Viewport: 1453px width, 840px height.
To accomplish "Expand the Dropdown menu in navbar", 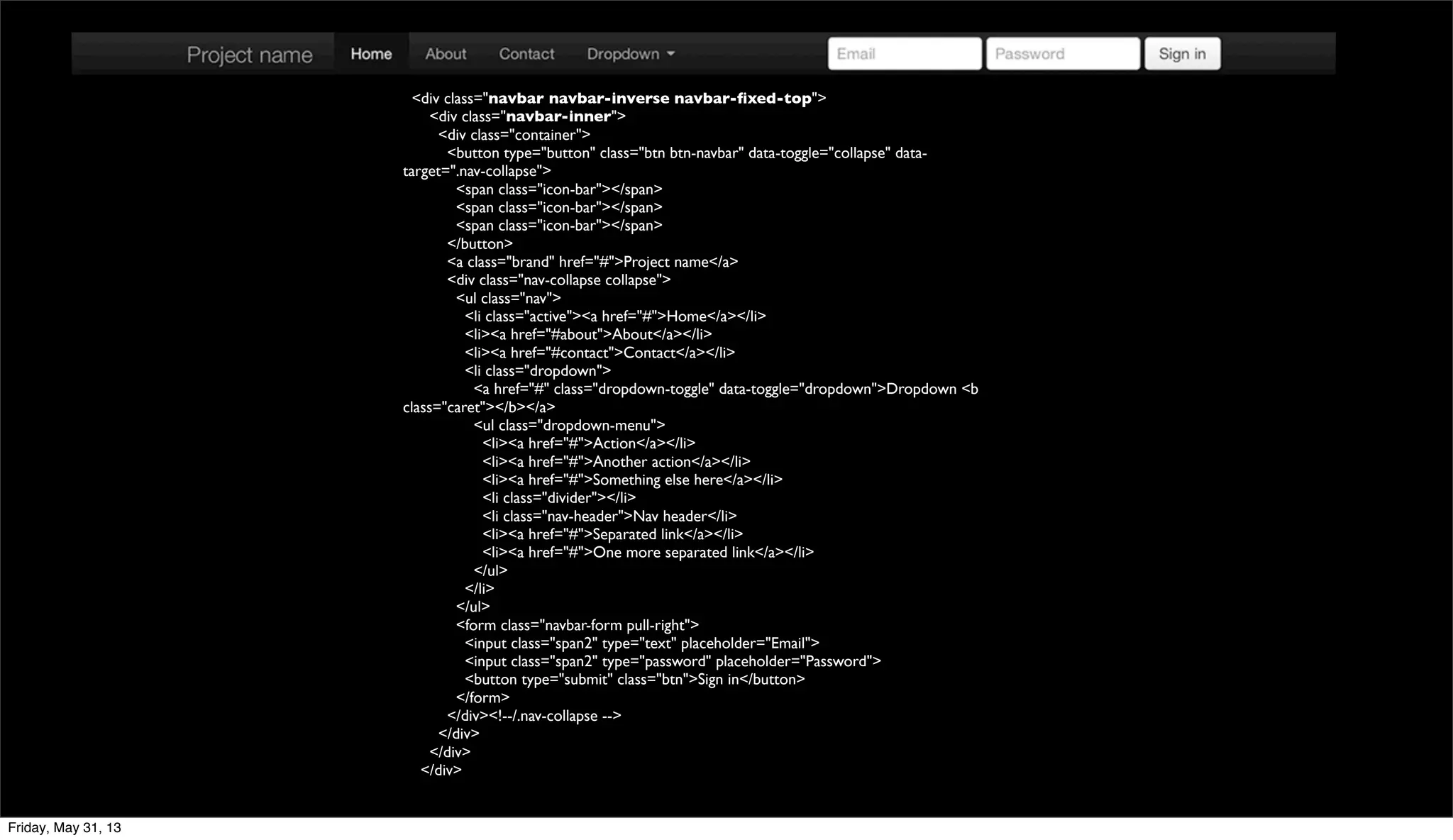I will tap(631, 54).
